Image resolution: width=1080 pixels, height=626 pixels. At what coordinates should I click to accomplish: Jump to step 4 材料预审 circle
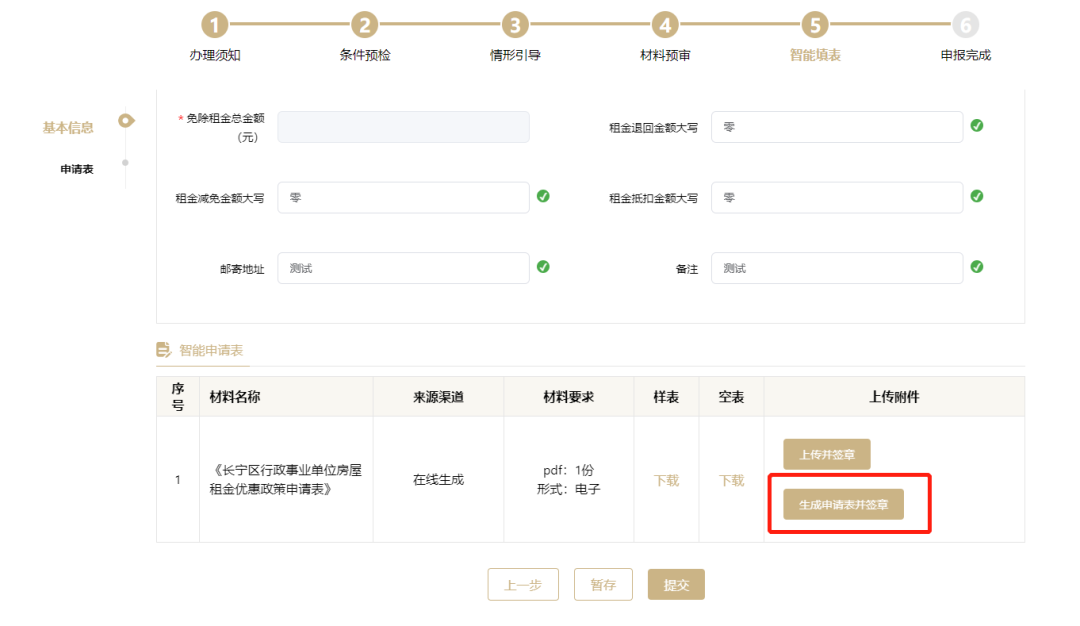[665, 25]
